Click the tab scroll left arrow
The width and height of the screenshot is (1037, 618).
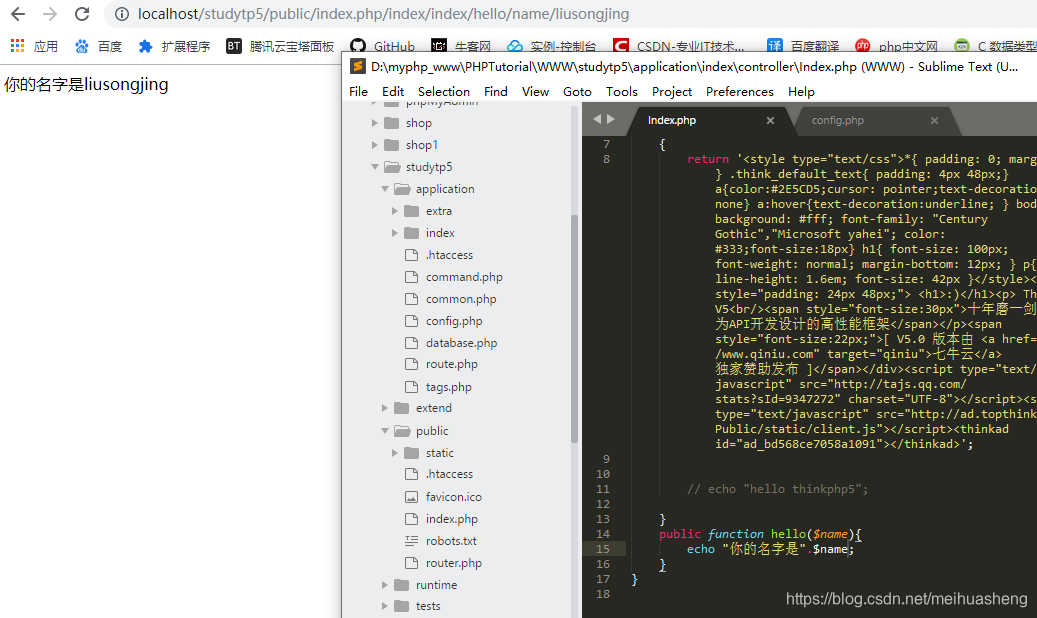(x=597, y=119)
